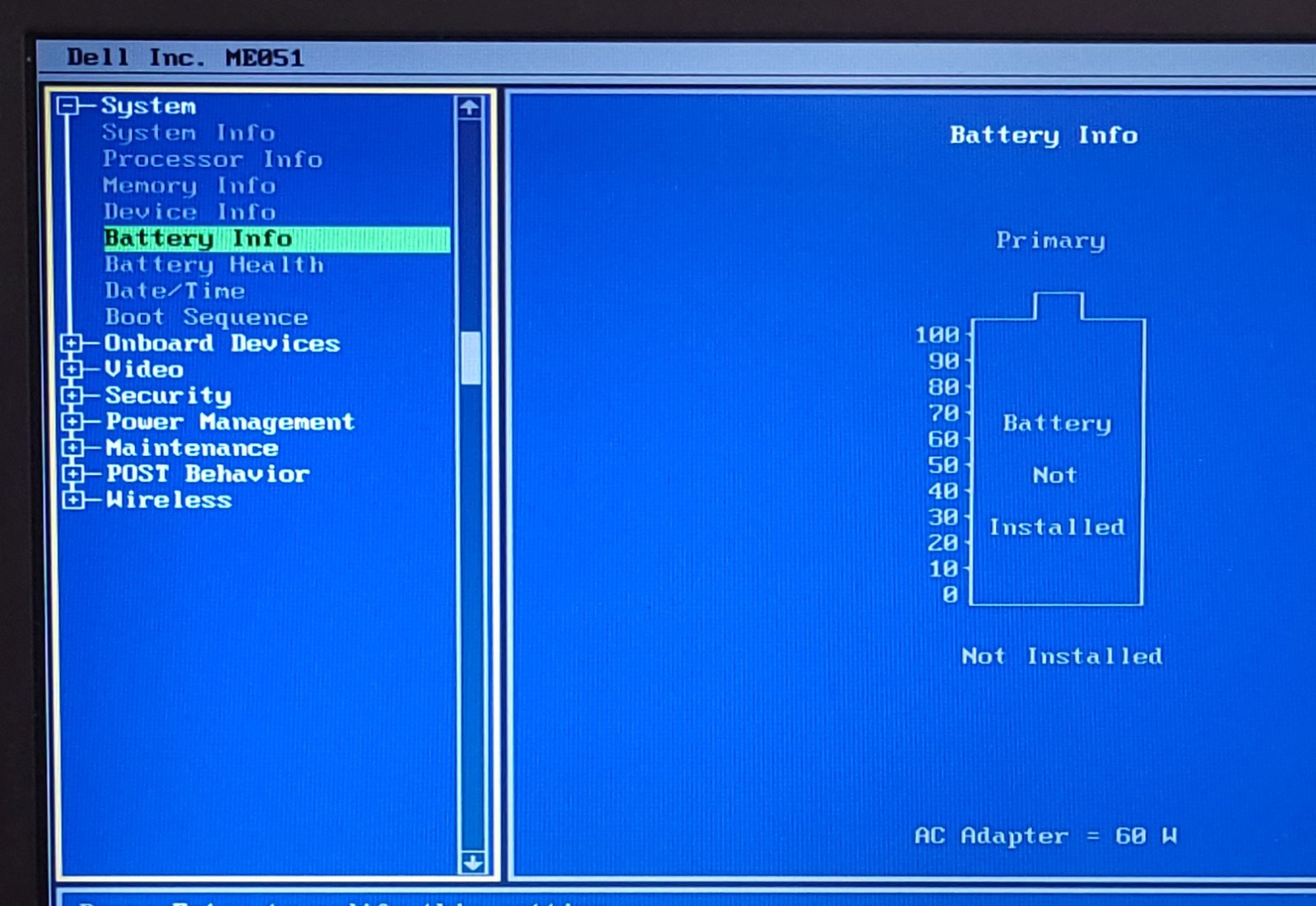Click the scrollbar down arrow
Screen dimensions: 1316x906
point(472,862)
